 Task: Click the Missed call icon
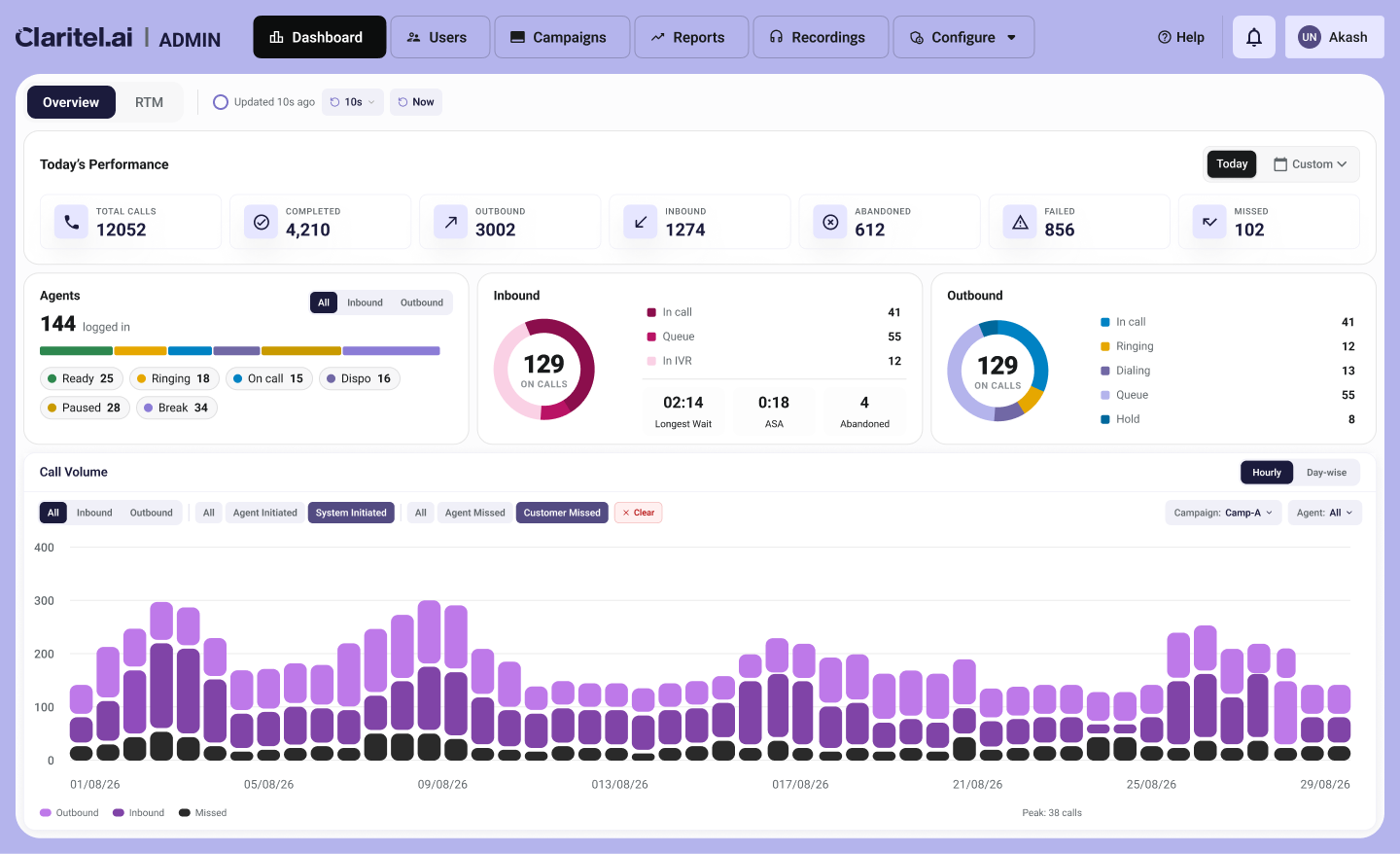pyautogui.click(x=1209, y=222)
